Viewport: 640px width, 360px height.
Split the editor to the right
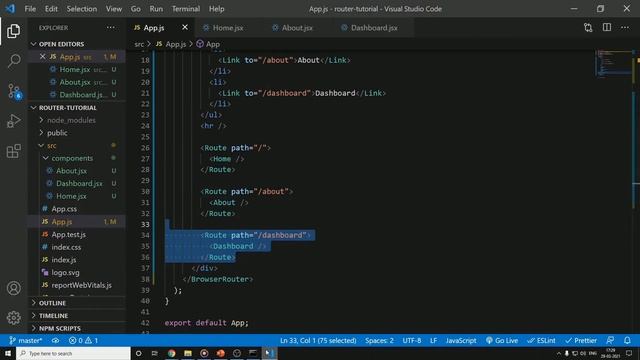coord(607,28)
